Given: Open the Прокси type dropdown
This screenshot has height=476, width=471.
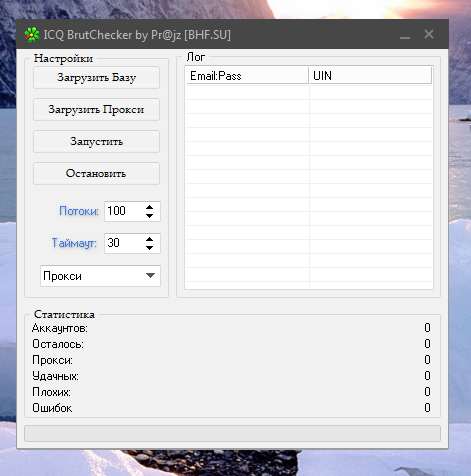Looking at the screenshot, I should tap(100, 276).
